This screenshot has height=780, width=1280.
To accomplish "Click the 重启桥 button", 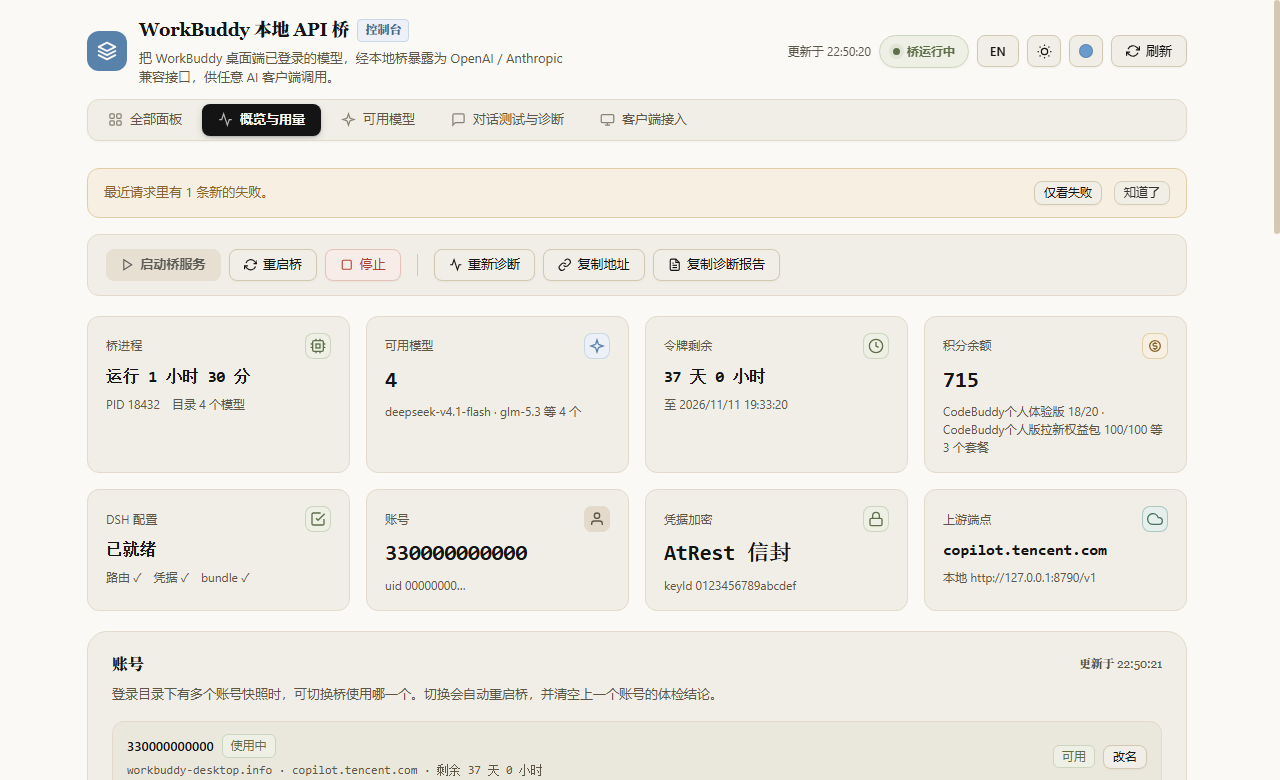I will [x=273, y=265].
